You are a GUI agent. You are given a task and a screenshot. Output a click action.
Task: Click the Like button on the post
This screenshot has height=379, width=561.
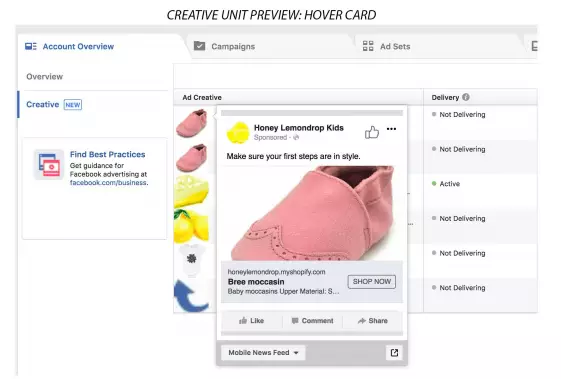click(x=252, y=321)
